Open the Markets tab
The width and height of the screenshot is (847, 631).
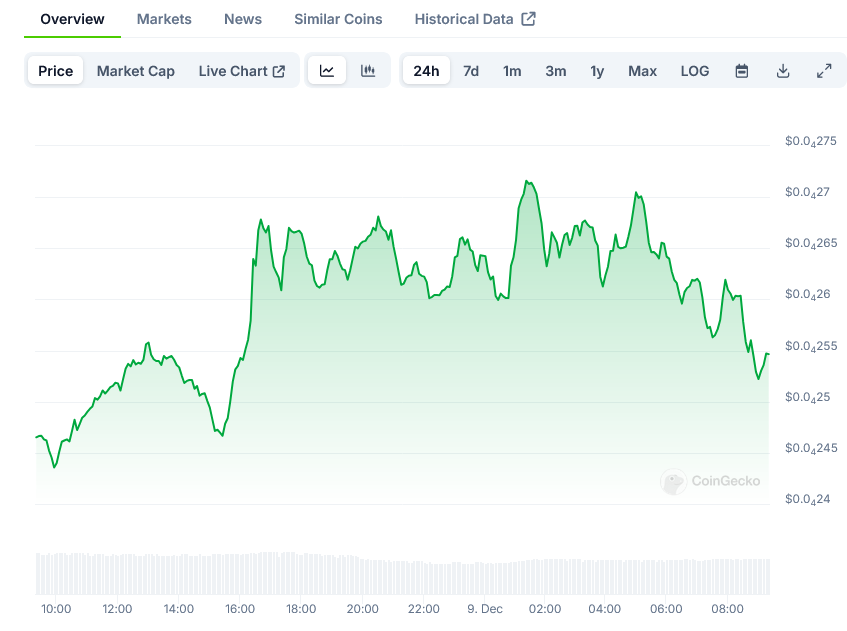point(164,19)
